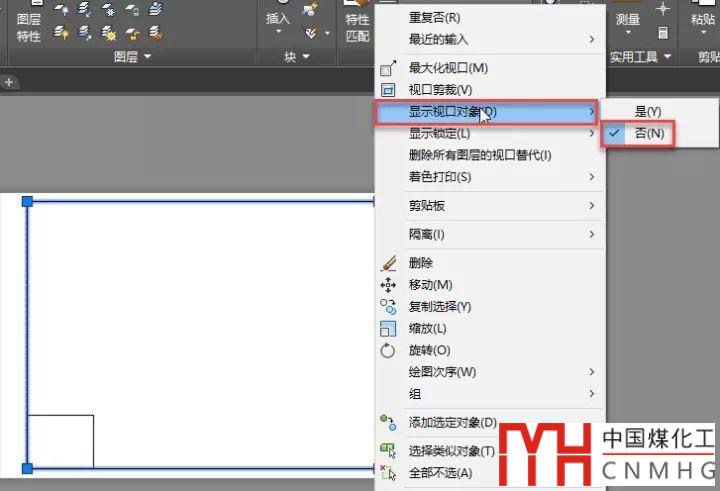Expand the 绘图次序(W) submenu
The image size is (720, 491).
(x=489, y=372)
